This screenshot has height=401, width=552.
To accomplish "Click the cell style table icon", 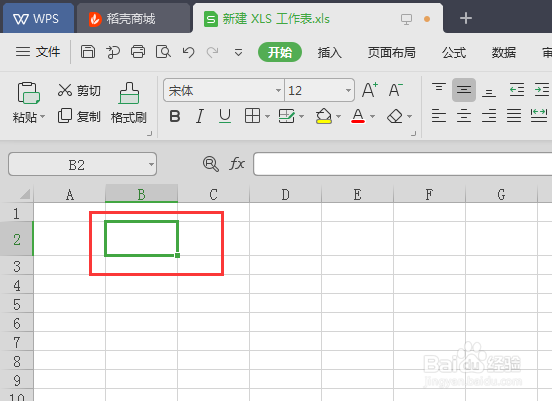I will [x=287, y=116].
